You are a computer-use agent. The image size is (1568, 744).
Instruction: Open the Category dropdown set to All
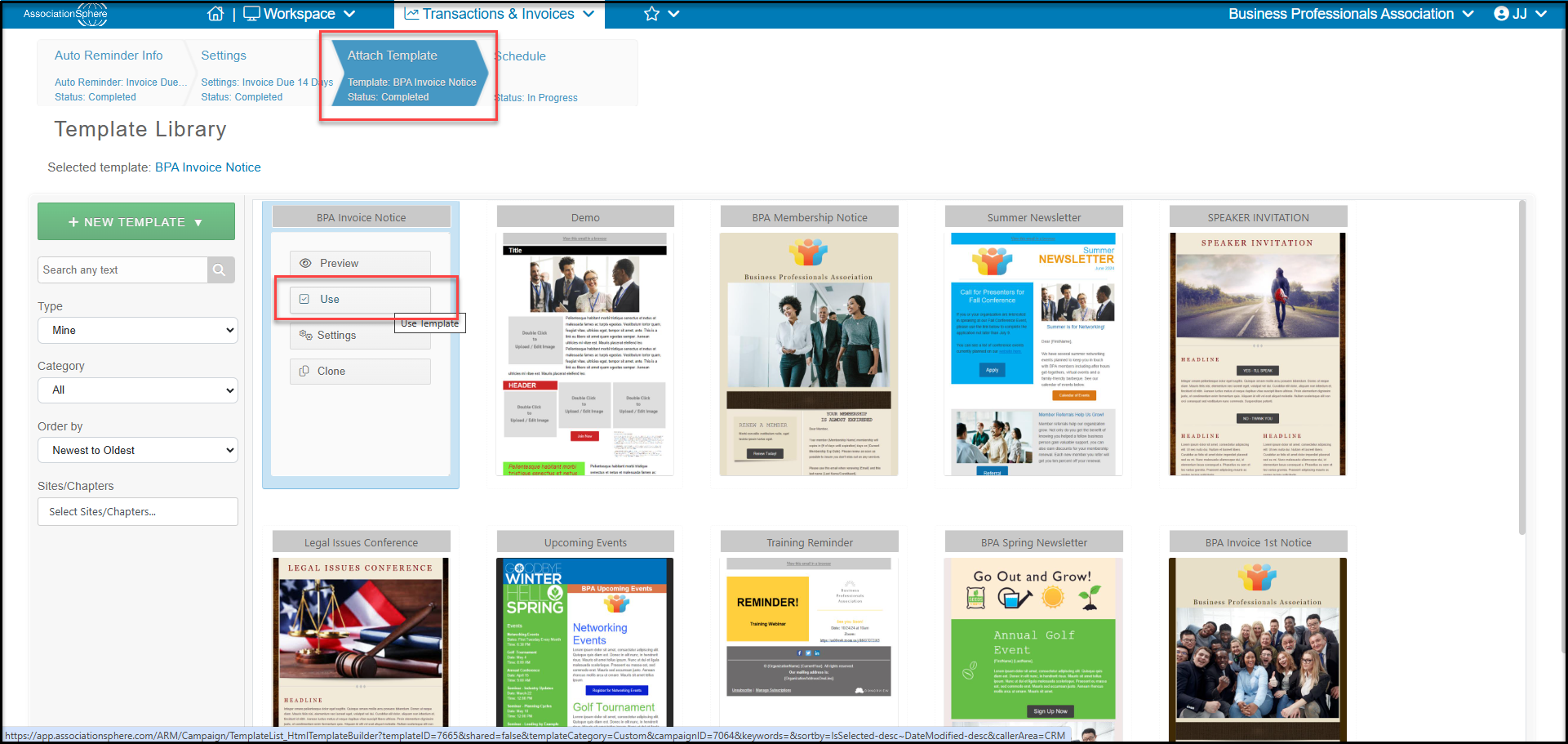(x=138, y=390)
